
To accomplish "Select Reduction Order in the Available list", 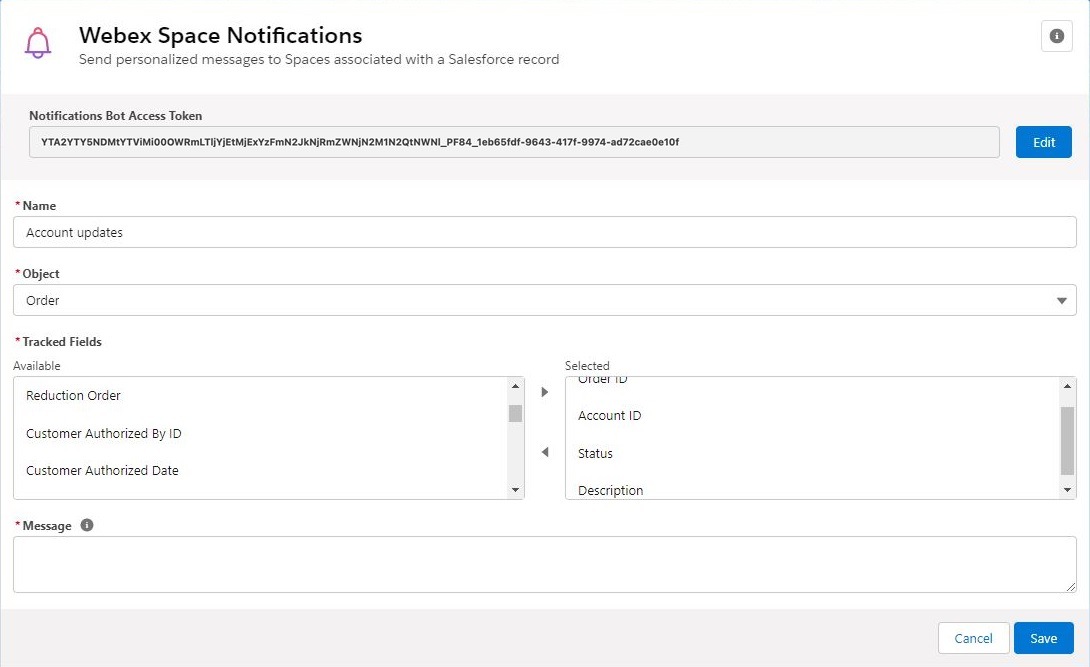I will (x=72, y=395).
